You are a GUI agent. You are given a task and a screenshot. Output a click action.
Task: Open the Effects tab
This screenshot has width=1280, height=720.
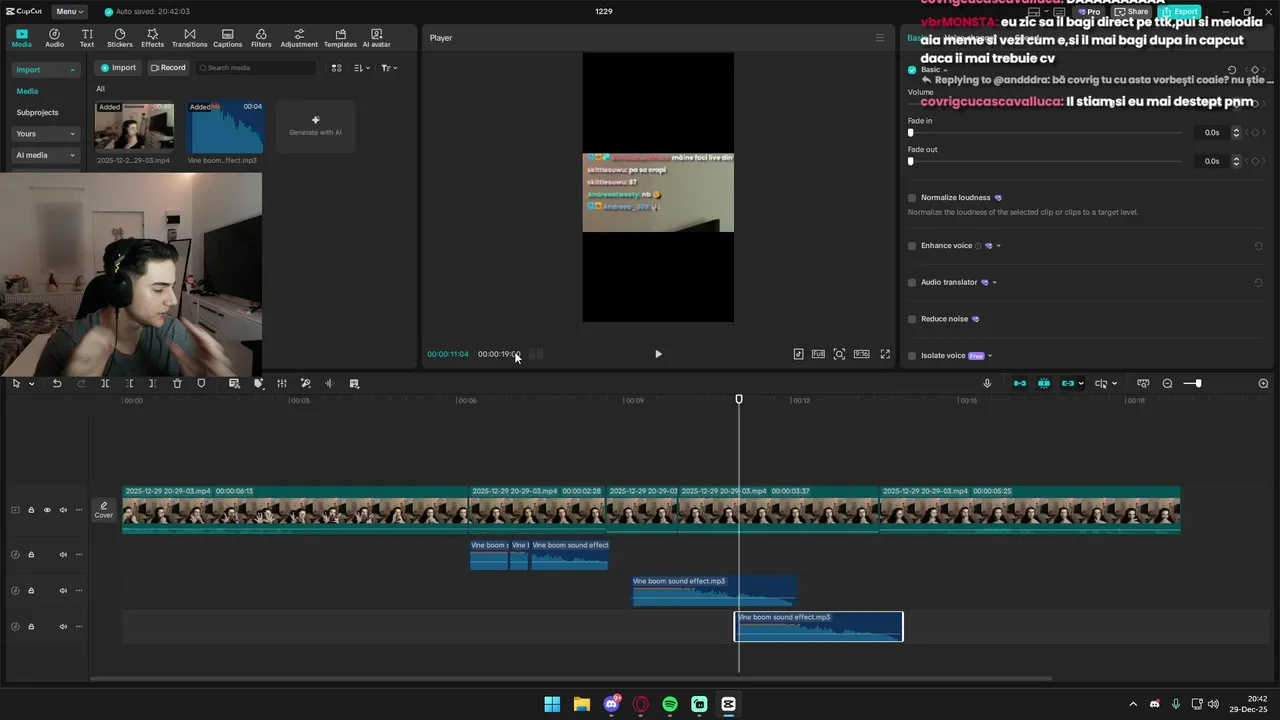152,38
